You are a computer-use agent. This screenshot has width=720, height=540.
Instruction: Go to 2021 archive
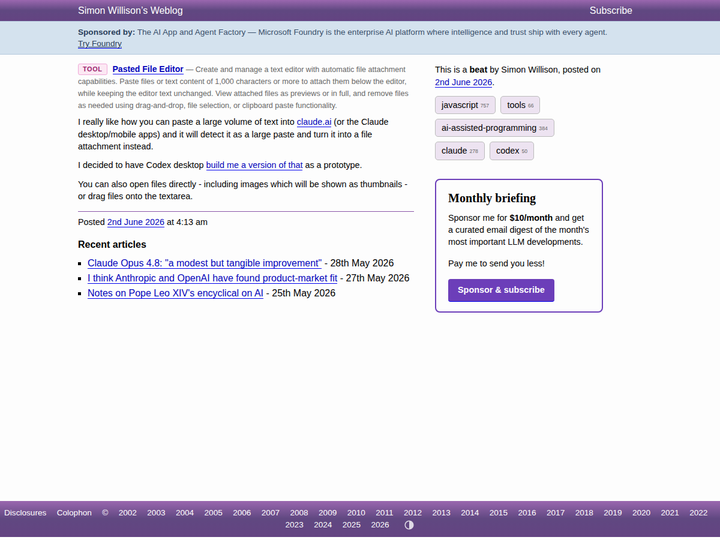(669, 512)
